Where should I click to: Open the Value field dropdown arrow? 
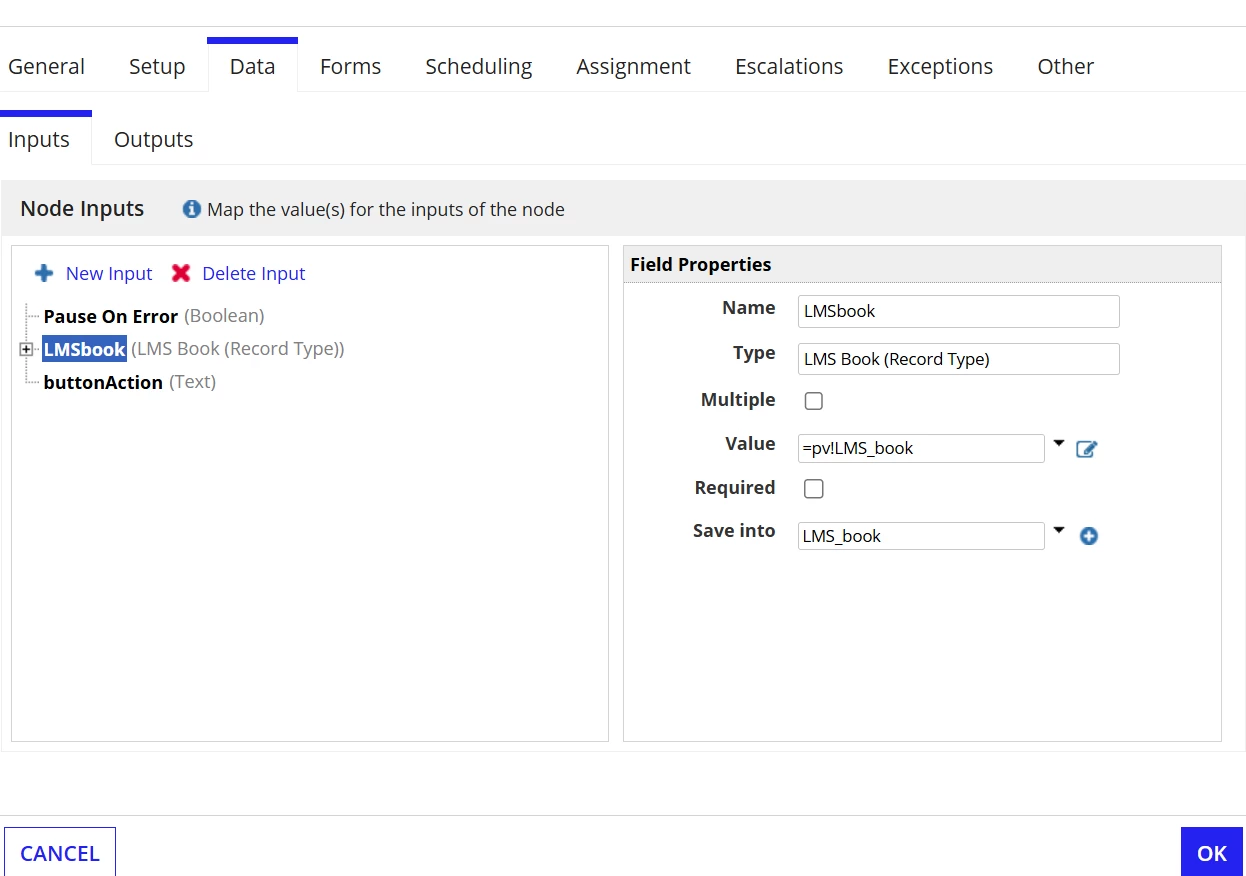[1059, 443]
